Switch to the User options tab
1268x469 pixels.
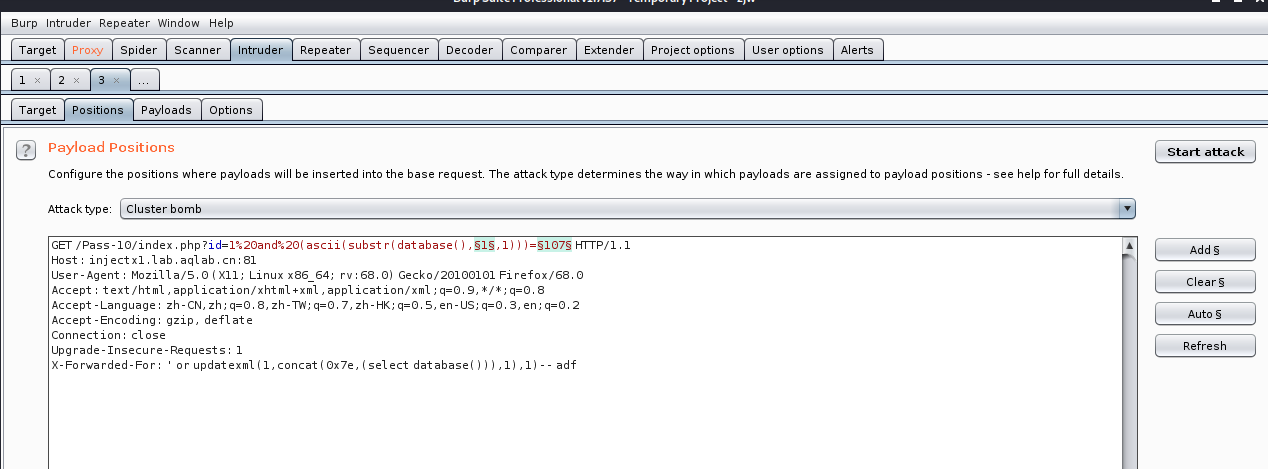tap(787, 50)
